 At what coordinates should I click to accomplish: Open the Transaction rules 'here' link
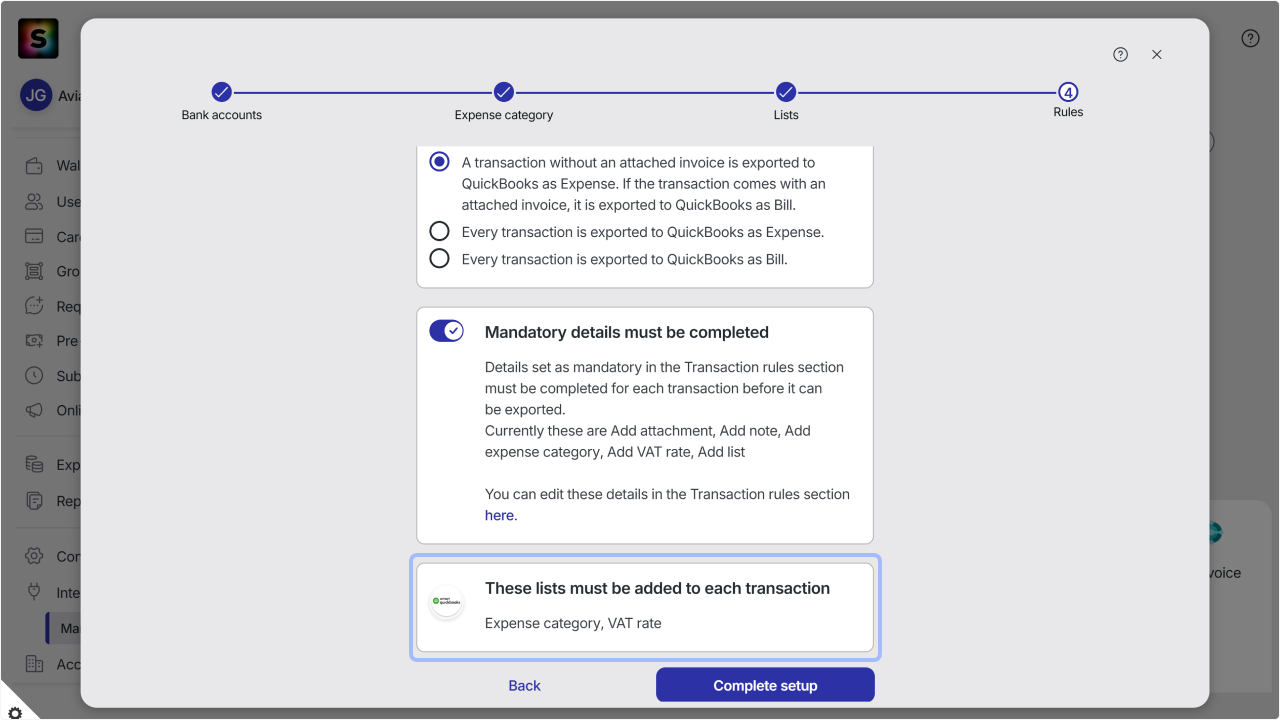point(499,516)
